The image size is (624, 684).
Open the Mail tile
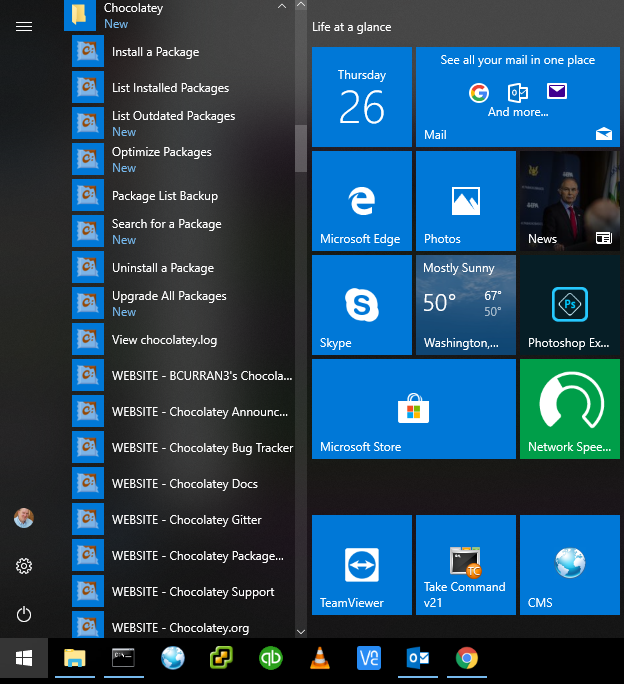pos(518,97)
